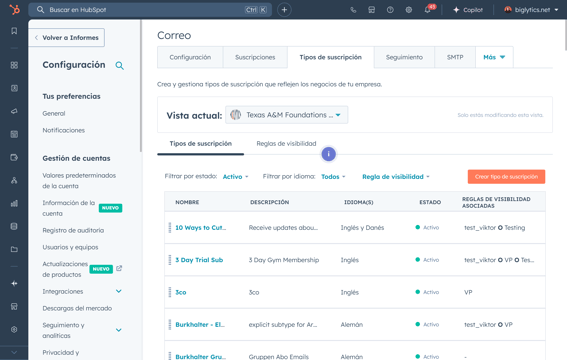Image resolution: width=567 pixels, height=360 pixels.
Task: Open the 3 Day Trial Sub subscription
Action: (x=199, y=260)
